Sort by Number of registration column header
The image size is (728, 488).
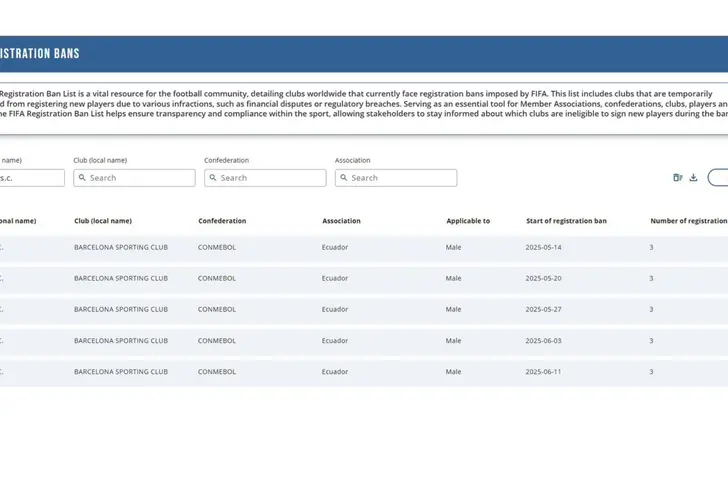point(689,221)
